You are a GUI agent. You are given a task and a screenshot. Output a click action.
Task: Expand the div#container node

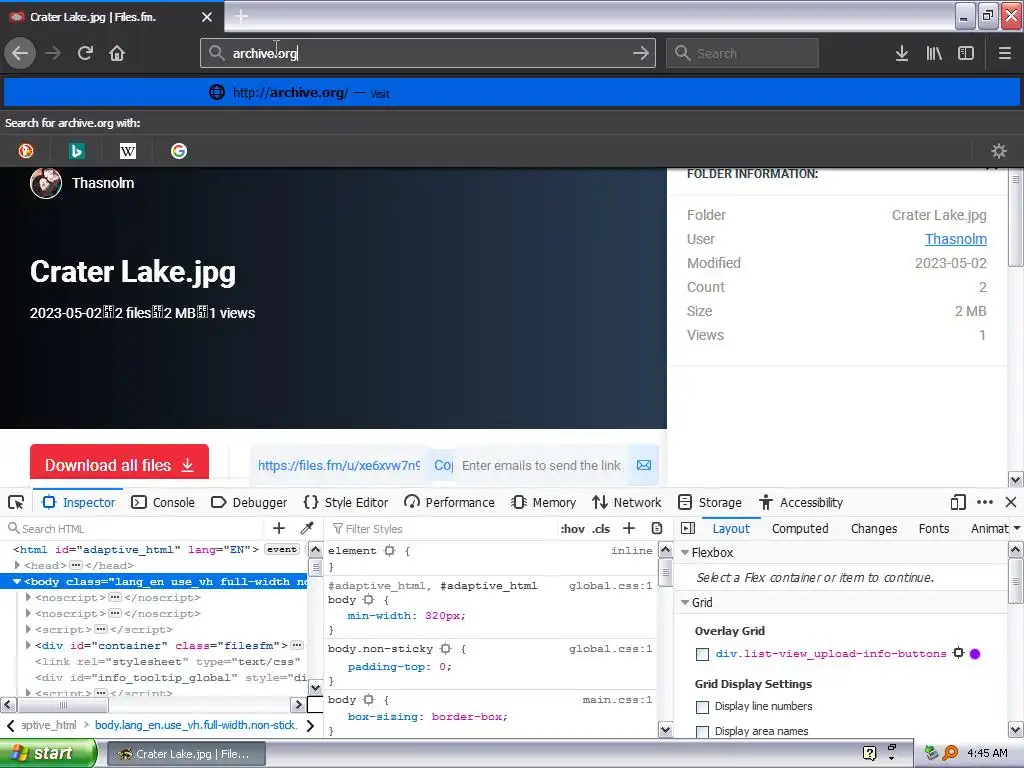(28, 645)
